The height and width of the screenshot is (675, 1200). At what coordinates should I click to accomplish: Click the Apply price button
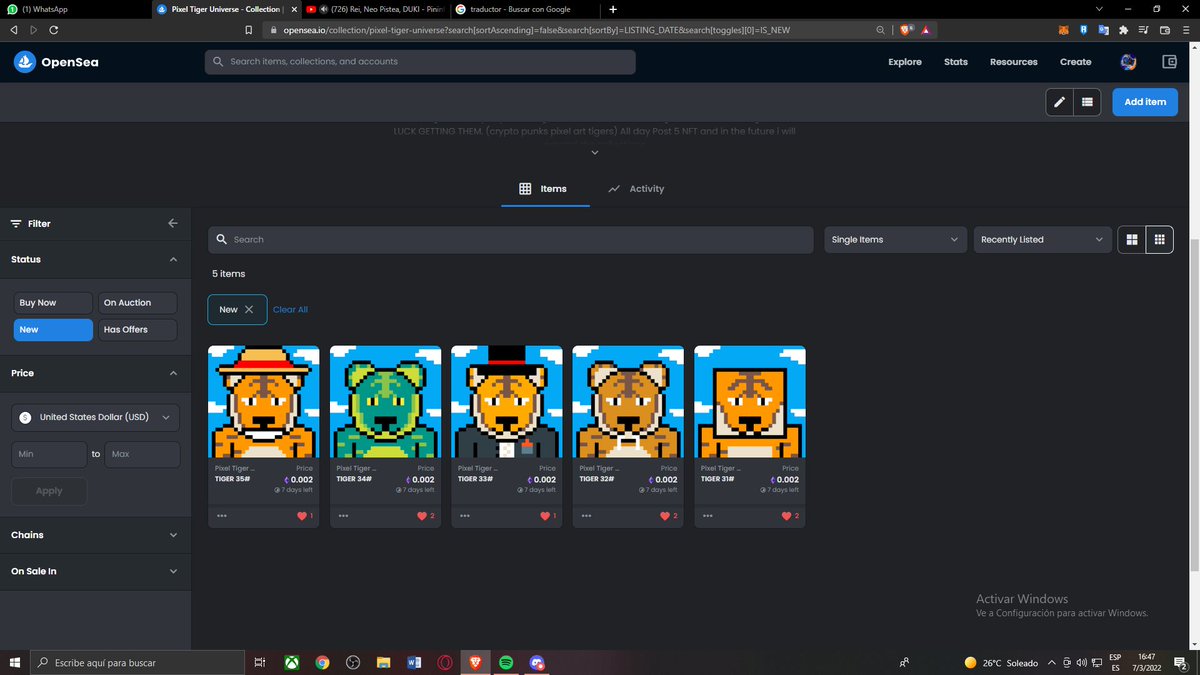[49, 491]
